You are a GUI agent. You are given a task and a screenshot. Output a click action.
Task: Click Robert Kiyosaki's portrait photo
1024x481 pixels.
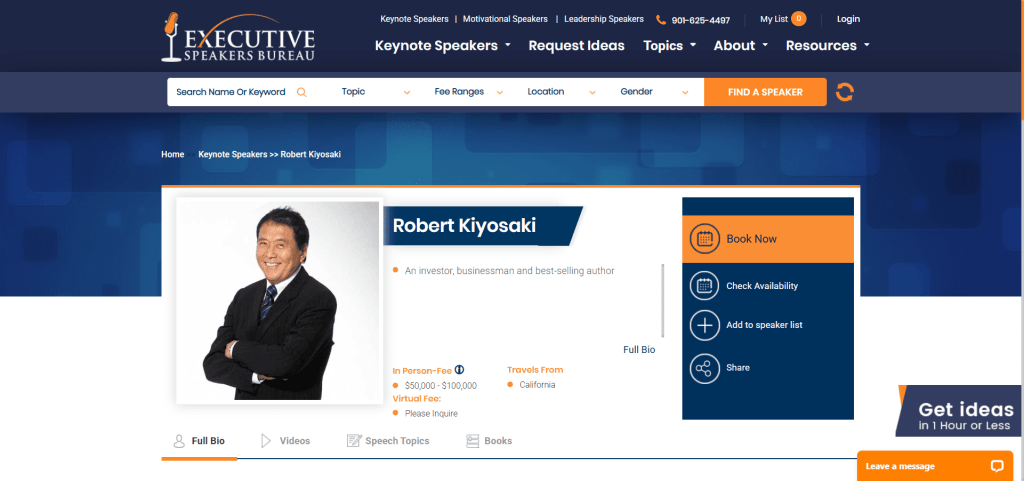coord(280,300)
